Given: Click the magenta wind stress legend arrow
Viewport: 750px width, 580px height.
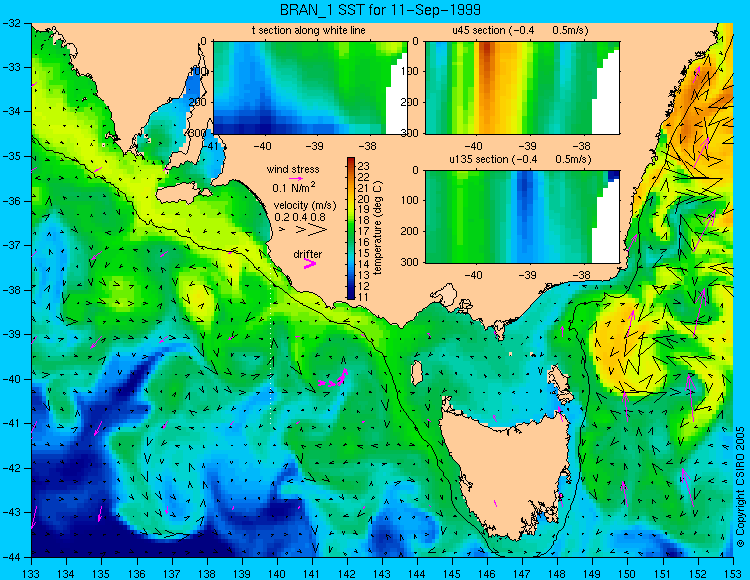Looking at the screenshot, I should [296, 178].
